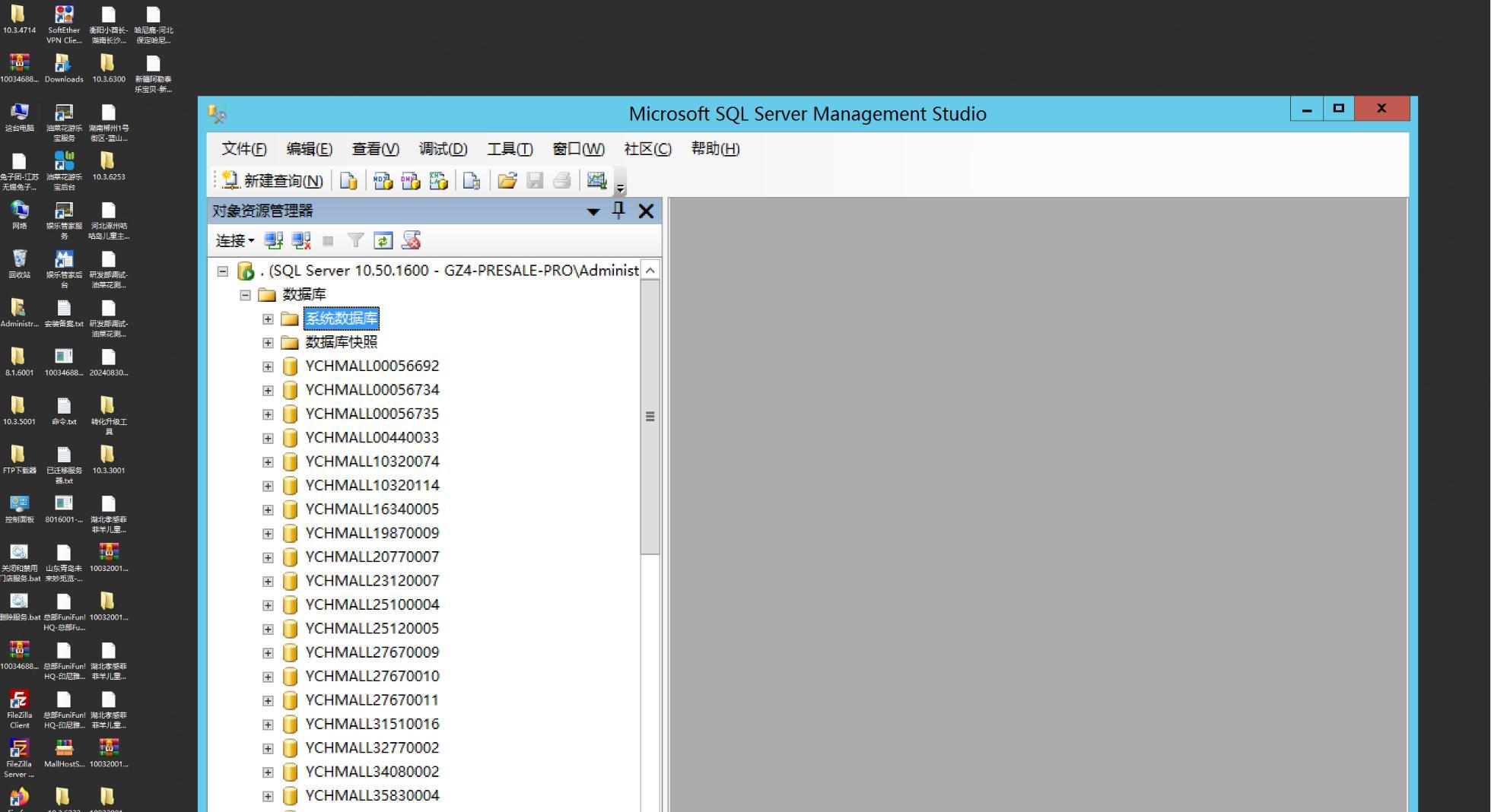
Task: Toggle auto-hide pin on 对象资源管理器 panel
Action: 618,211
